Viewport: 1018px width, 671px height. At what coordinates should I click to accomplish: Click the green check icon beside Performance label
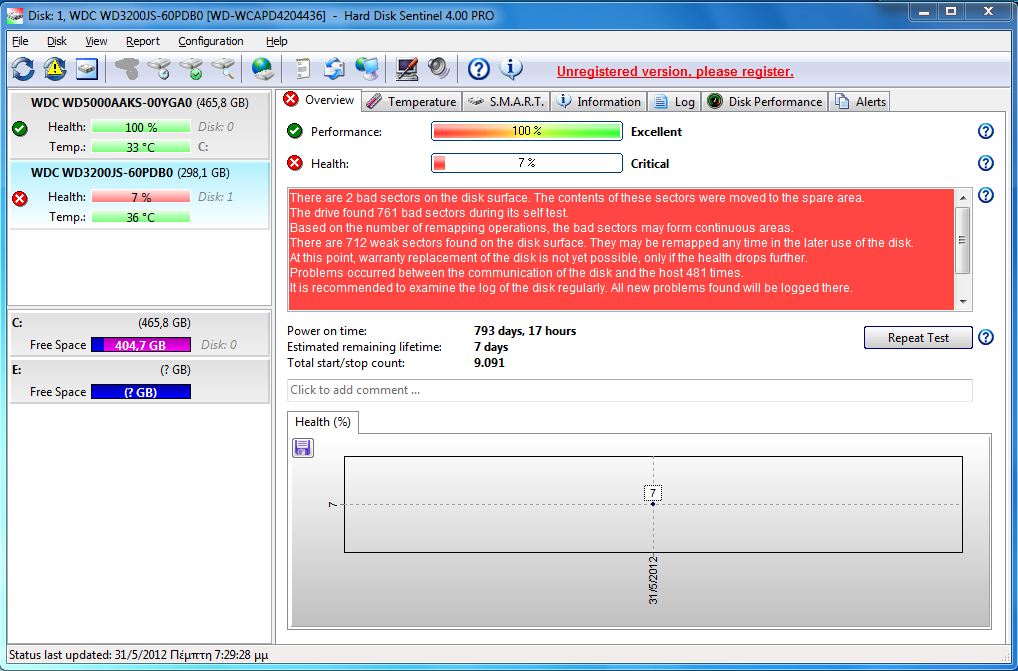click(x=295, y=131)
